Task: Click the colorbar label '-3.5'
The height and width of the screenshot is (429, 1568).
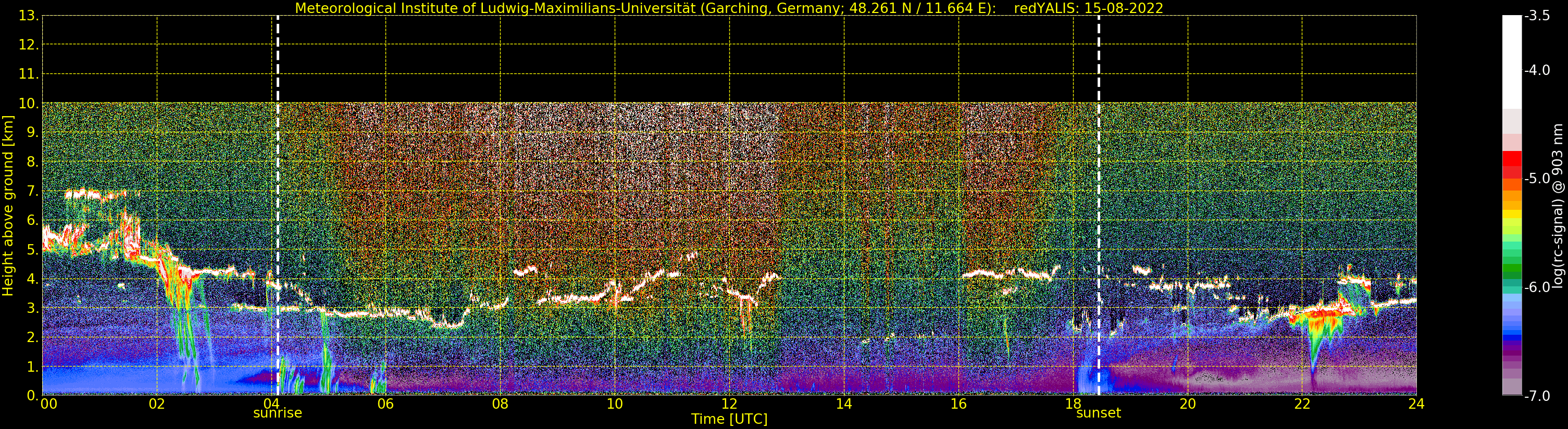Action: point(1537,16)
